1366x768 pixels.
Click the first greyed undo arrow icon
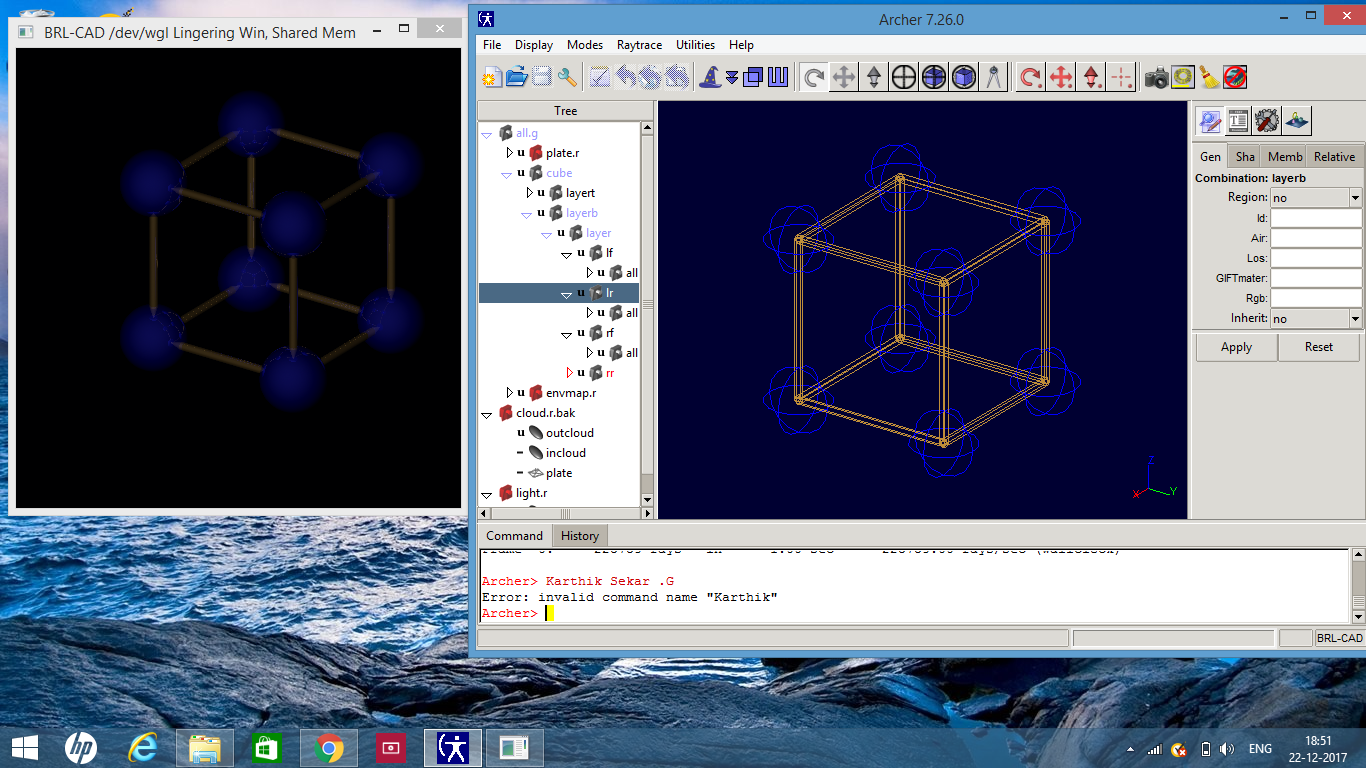[x=626, y=77]
